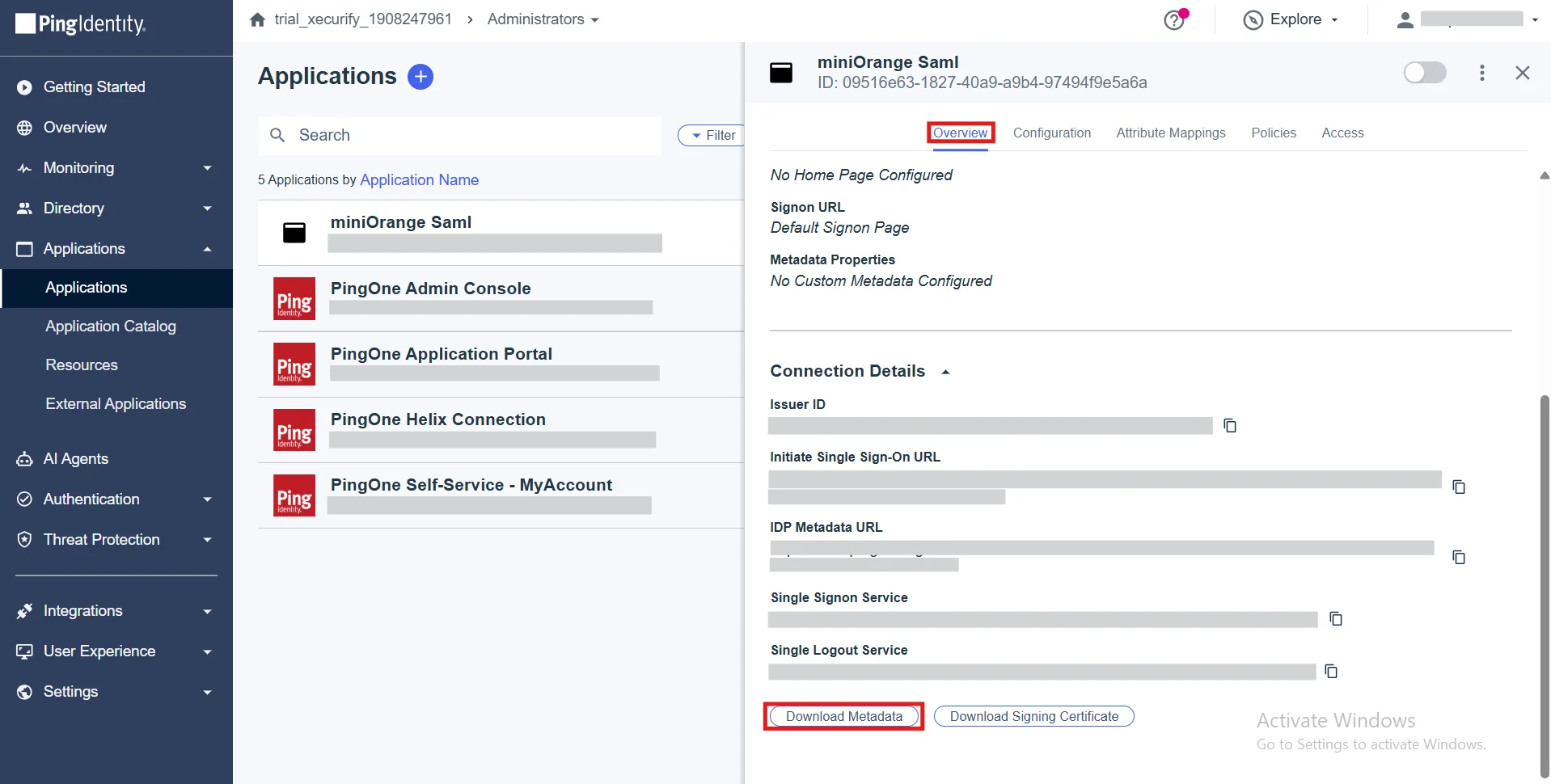Copy the IDP Metadata URL
The width and height of the screenshot is (1551, 784).
pyautogui.click(x=1459, y=557)
